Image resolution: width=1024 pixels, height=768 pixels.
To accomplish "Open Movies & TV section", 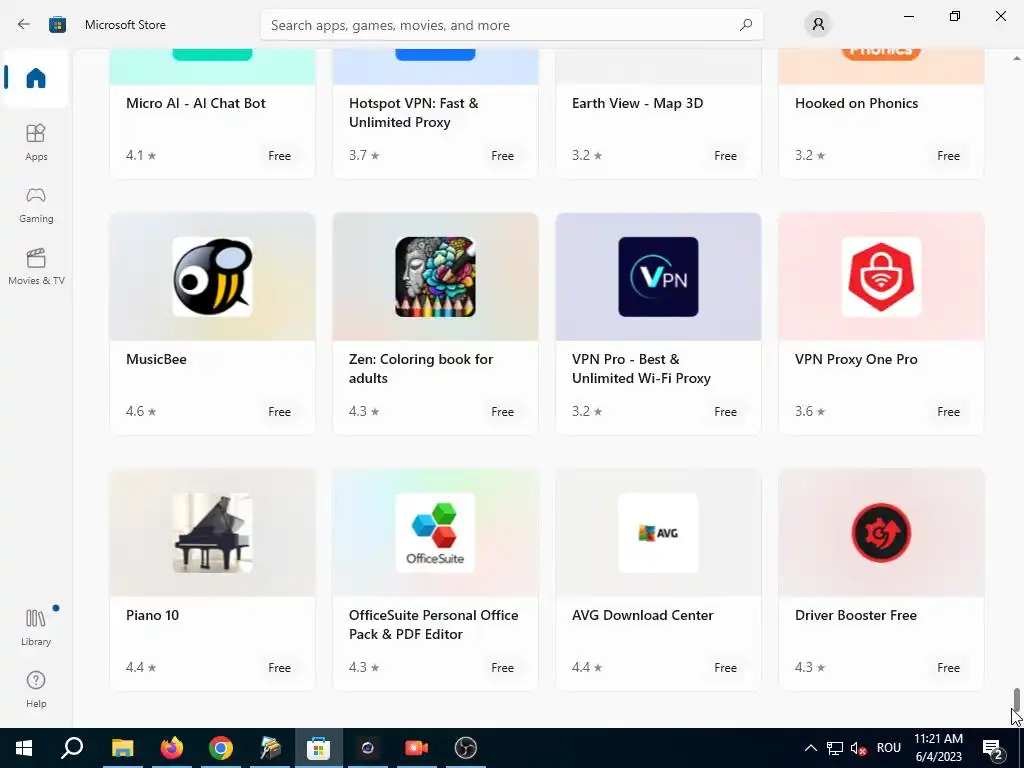I will [36, 266].
